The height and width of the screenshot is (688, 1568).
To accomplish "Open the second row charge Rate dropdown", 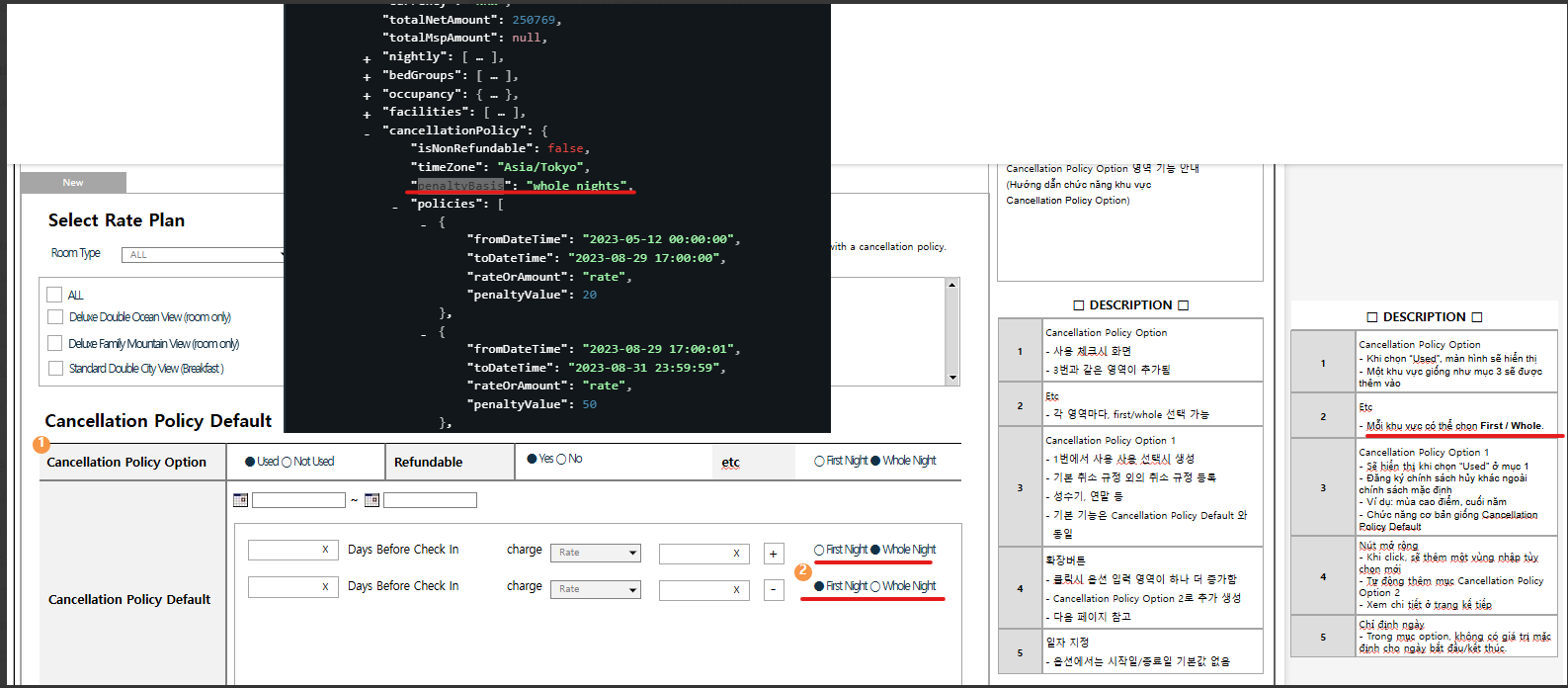I will coord(596,589).
